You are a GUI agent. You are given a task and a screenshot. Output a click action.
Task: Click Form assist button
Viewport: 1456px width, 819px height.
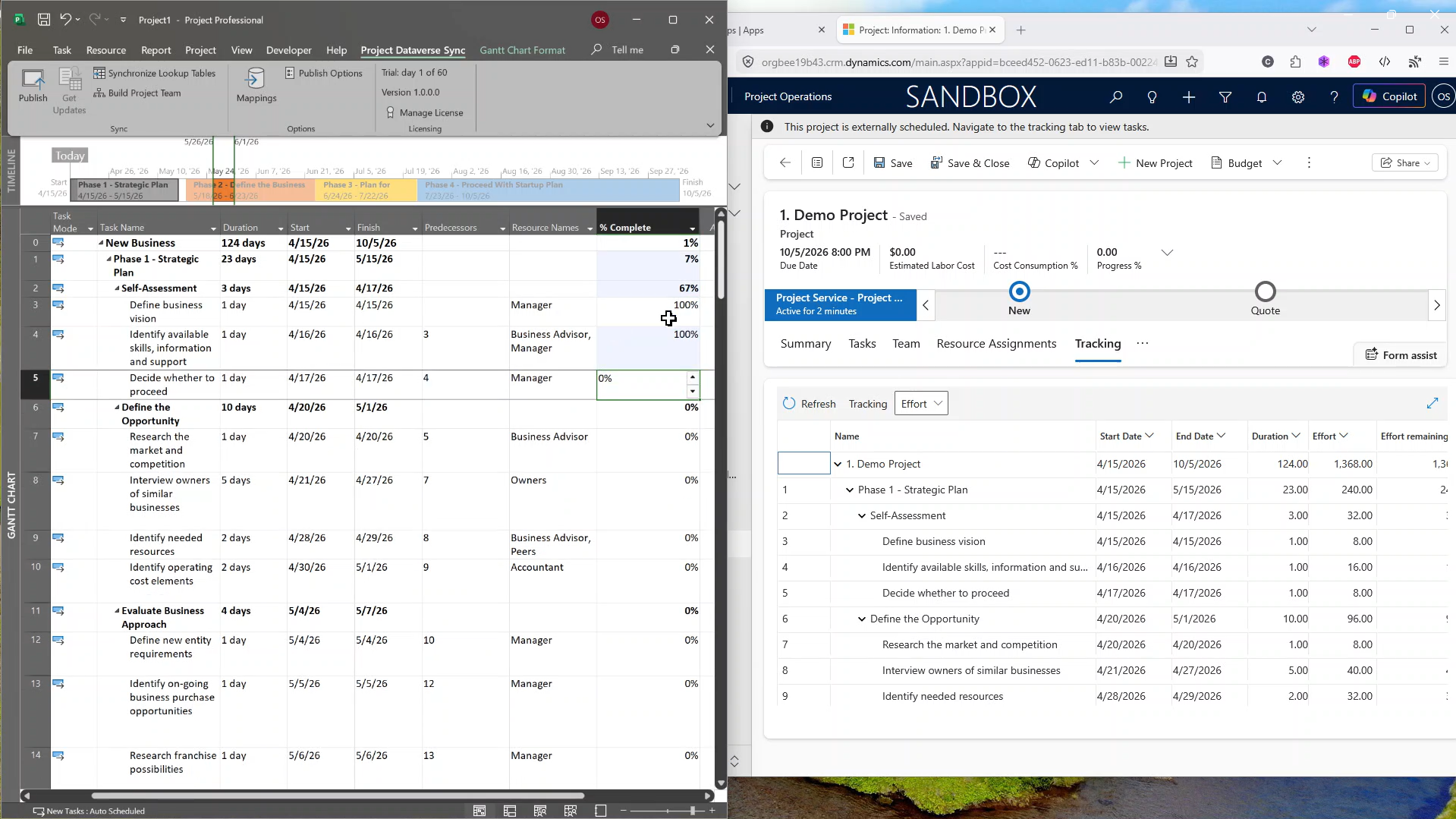(x=1401, y=354)
